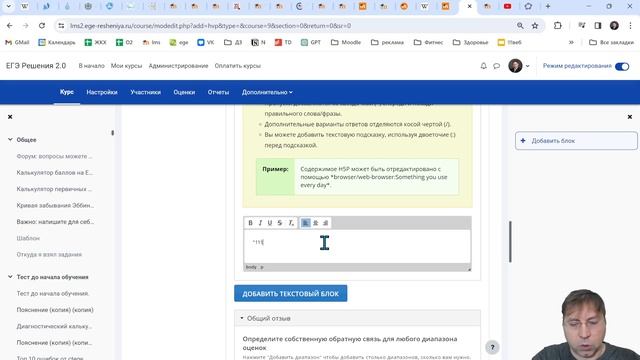Open the Все закладки folder
640x360 pixels.
[611, 42]
